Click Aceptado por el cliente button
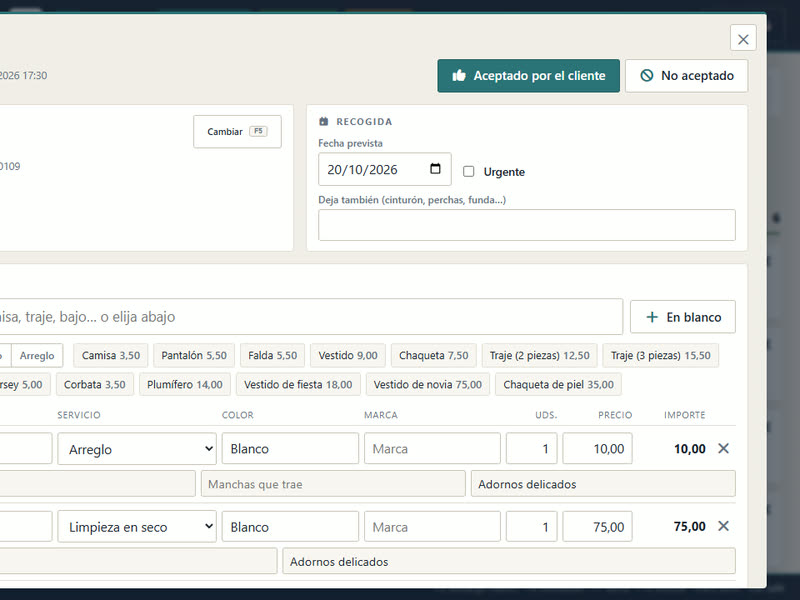The image size is (800, 600). [x=529, y=76]
